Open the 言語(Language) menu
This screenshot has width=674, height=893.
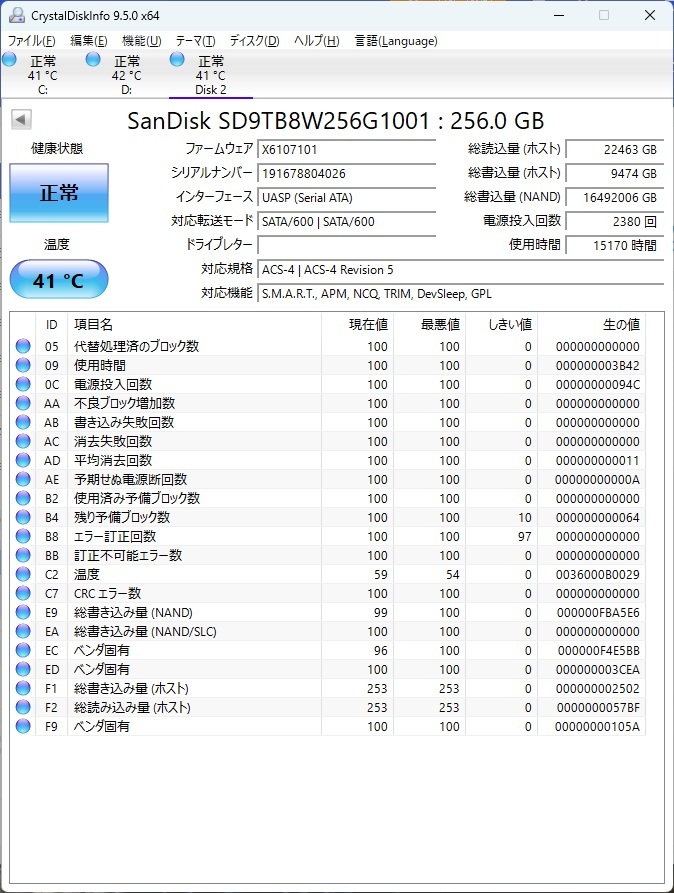(396, 41)
